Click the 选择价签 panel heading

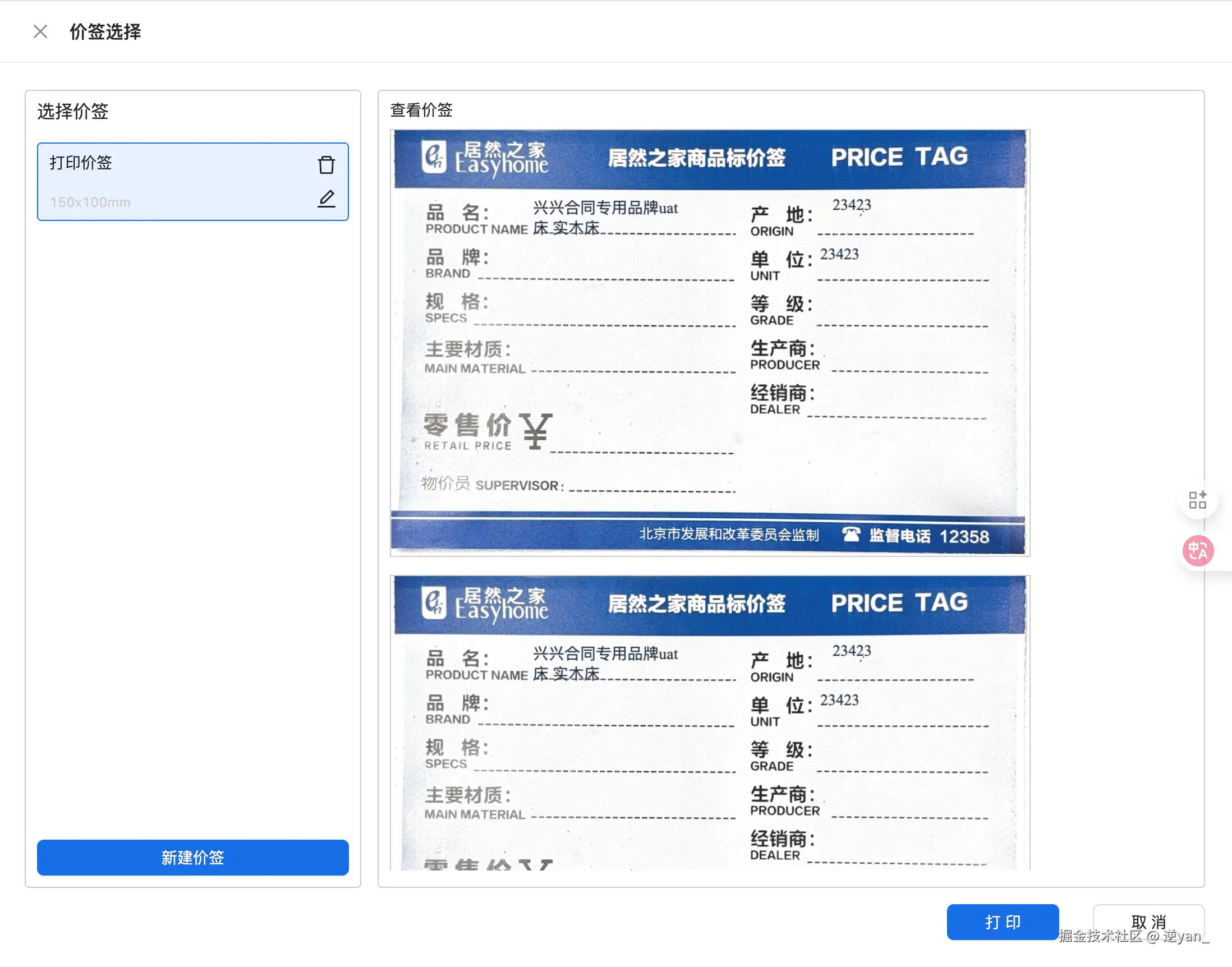(72, 111)
